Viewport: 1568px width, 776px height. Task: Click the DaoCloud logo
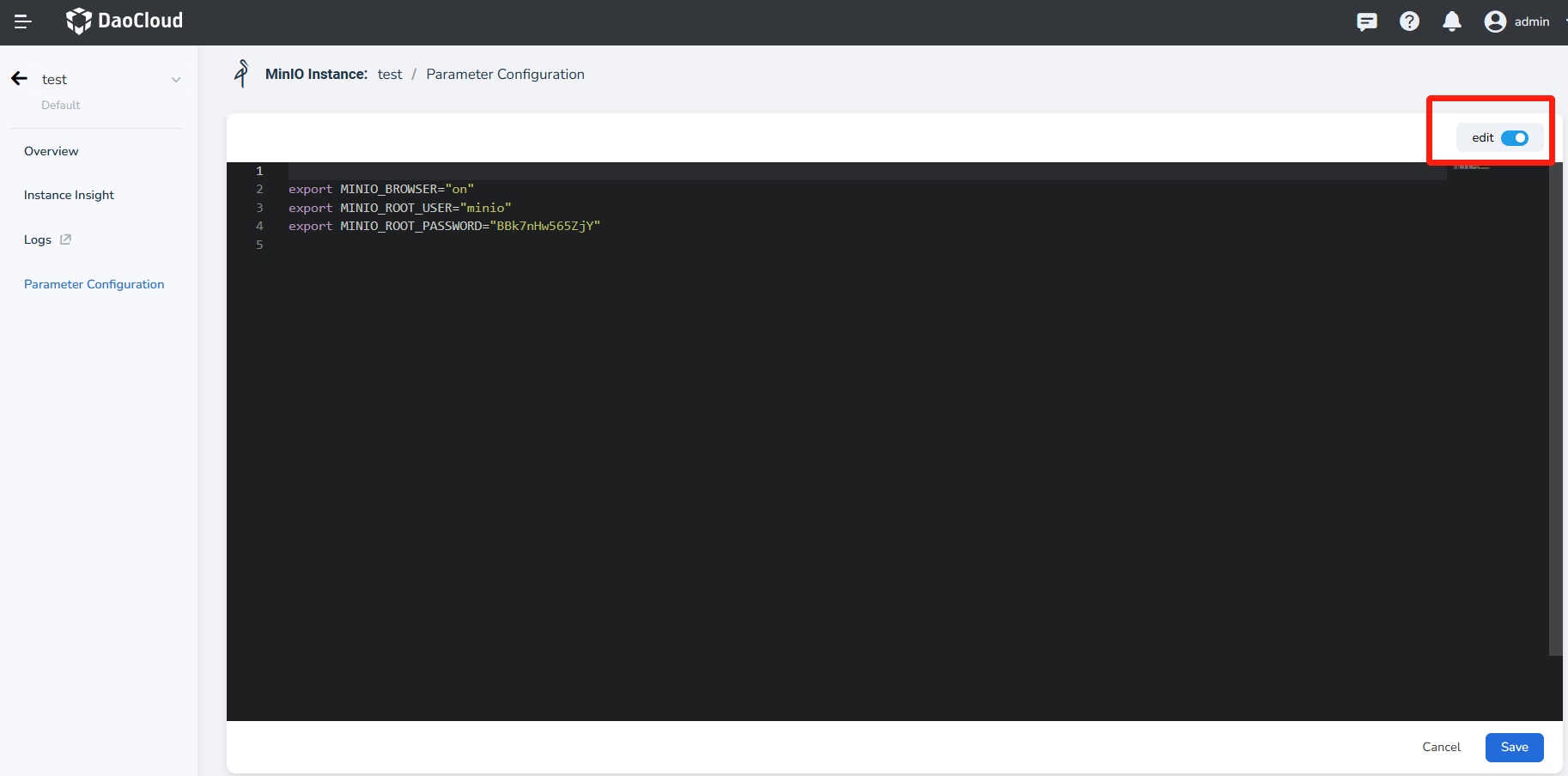(125, 21)
